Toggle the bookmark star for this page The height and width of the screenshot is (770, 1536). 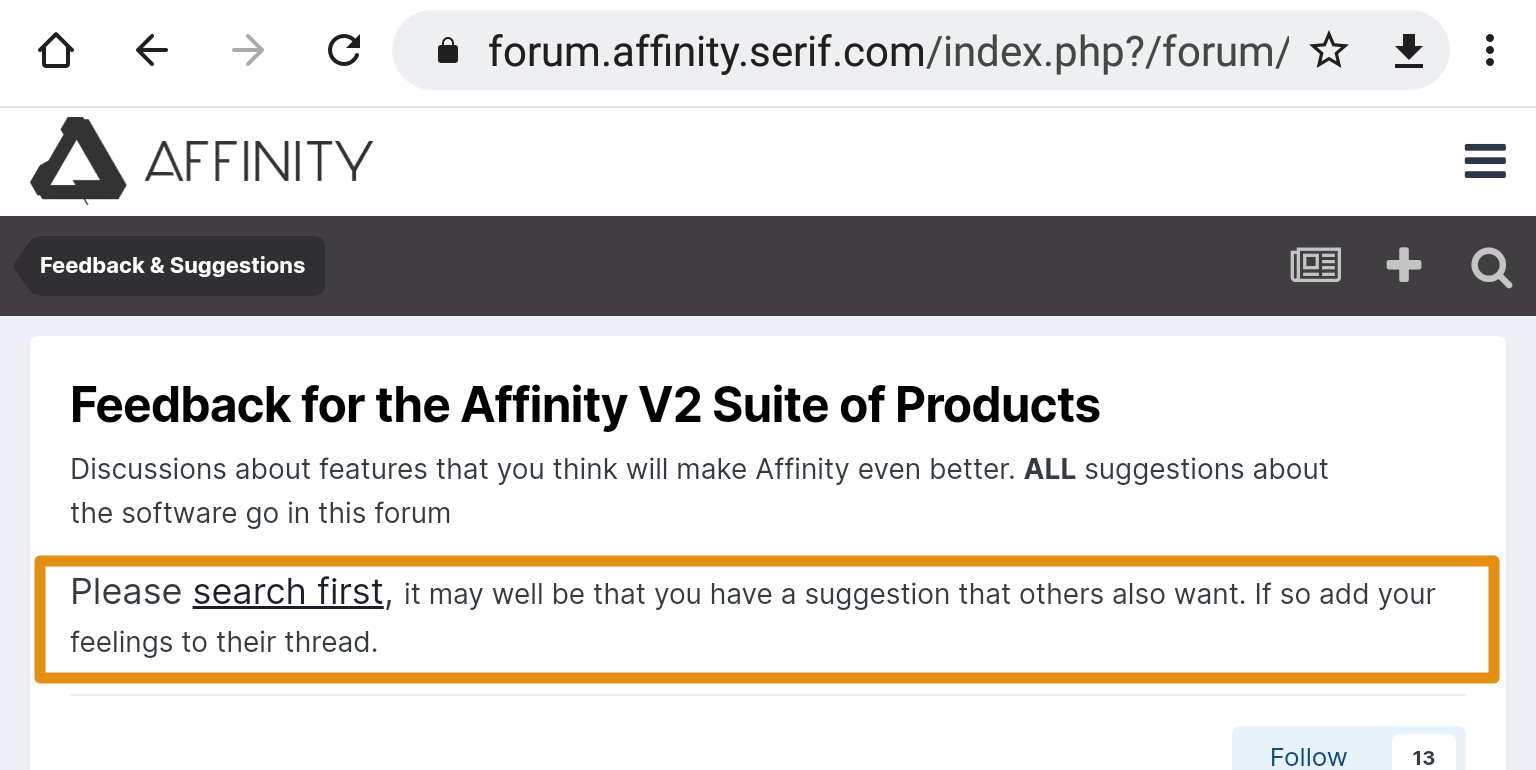tap(1329, 50)
